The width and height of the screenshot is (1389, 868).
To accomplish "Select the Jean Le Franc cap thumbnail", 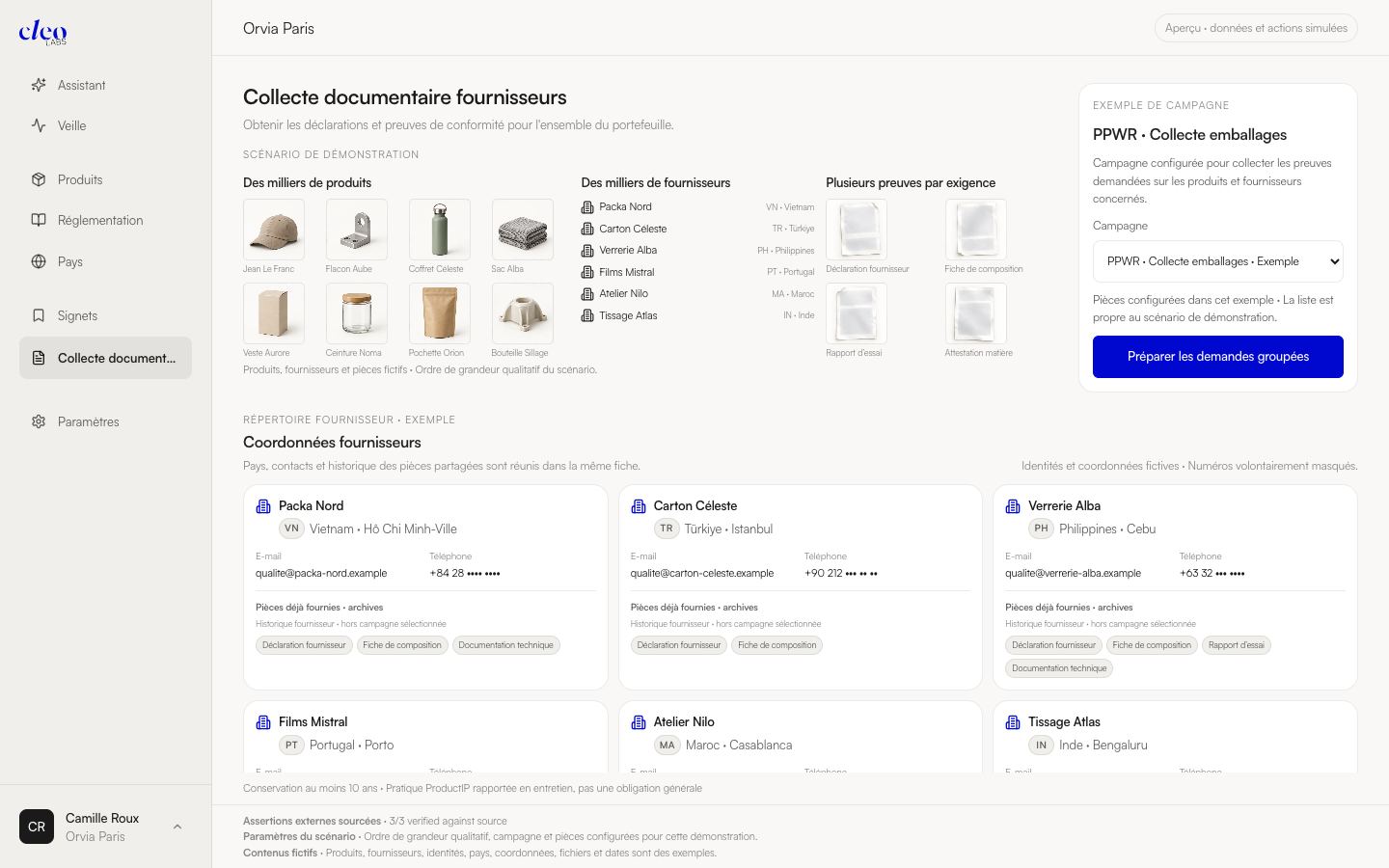I will coord(274,230).
